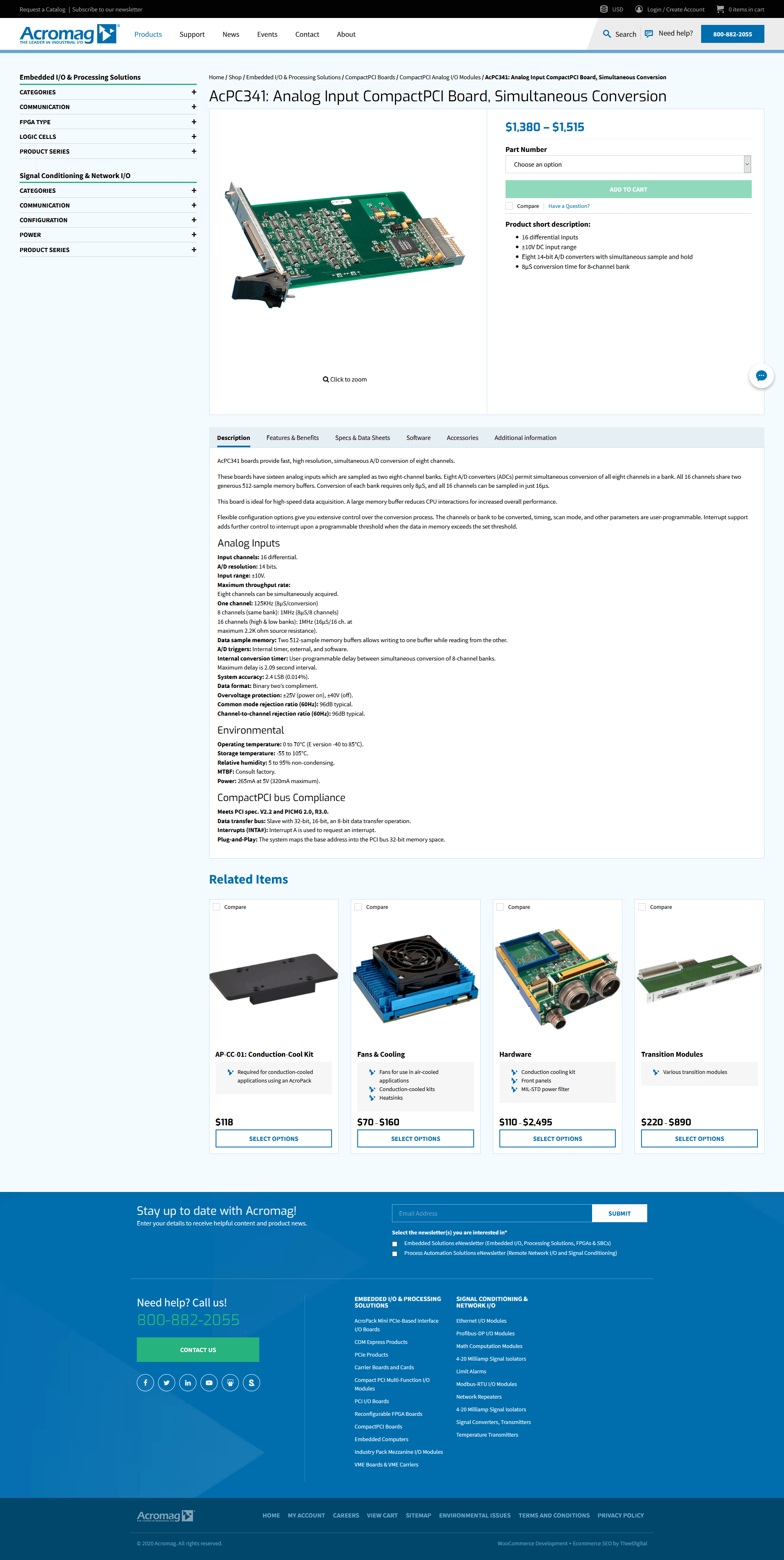Switch to the Features & Benefits tab

click(292, 438)
